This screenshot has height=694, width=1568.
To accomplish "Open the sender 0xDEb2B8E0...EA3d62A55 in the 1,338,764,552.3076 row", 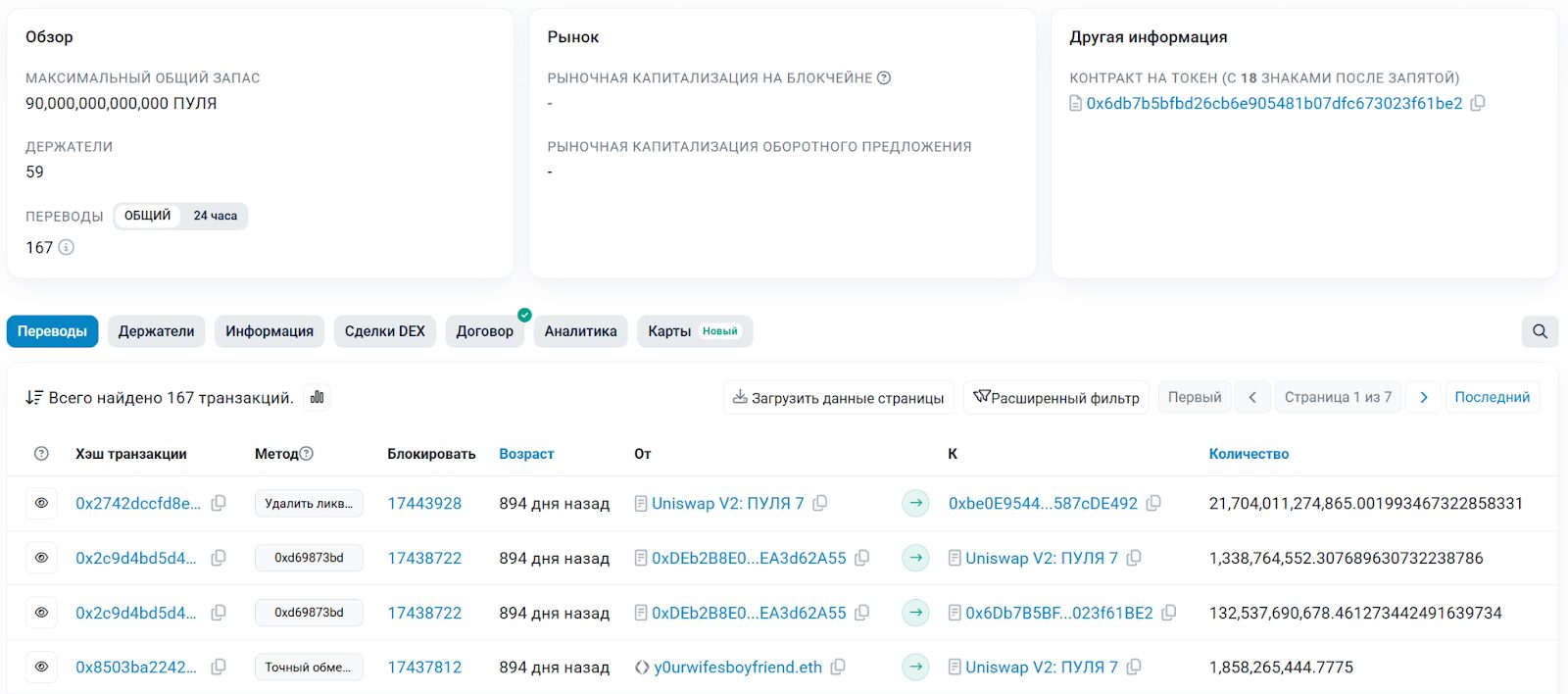I will [749, 558].
